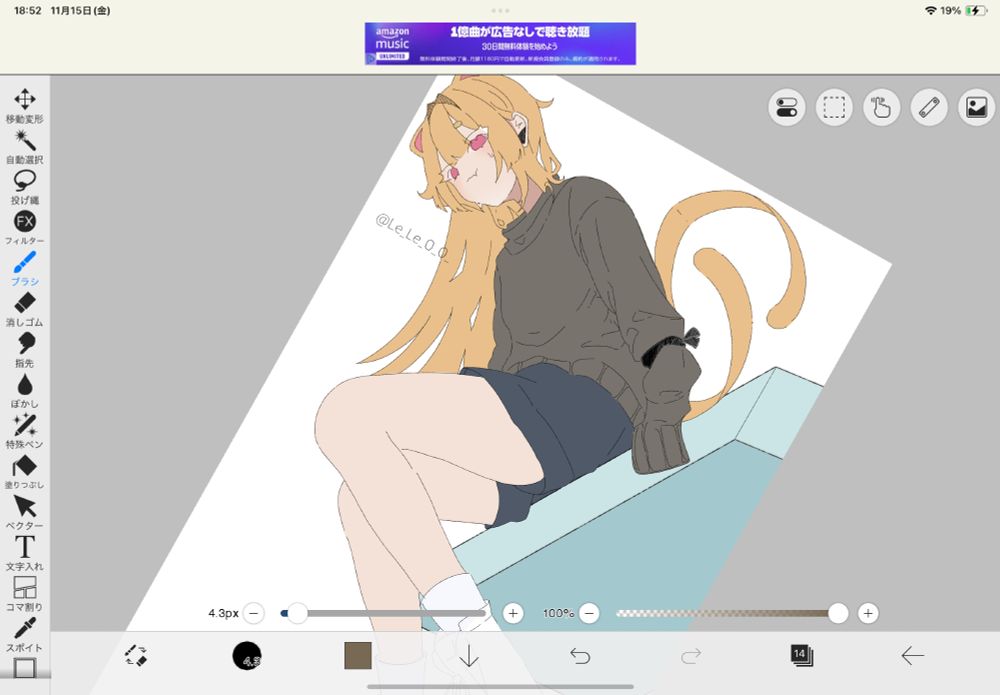This screenshot has height=695, width=1000.
Task: Select the Frame Divider (コマ割り) tool
Action: [x=25, y=594]
